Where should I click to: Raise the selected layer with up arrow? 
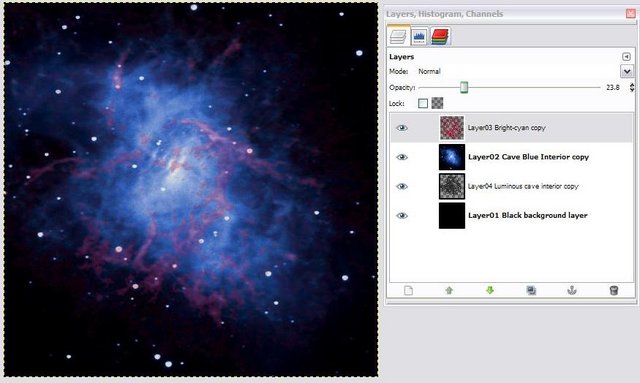coord(449,290)
